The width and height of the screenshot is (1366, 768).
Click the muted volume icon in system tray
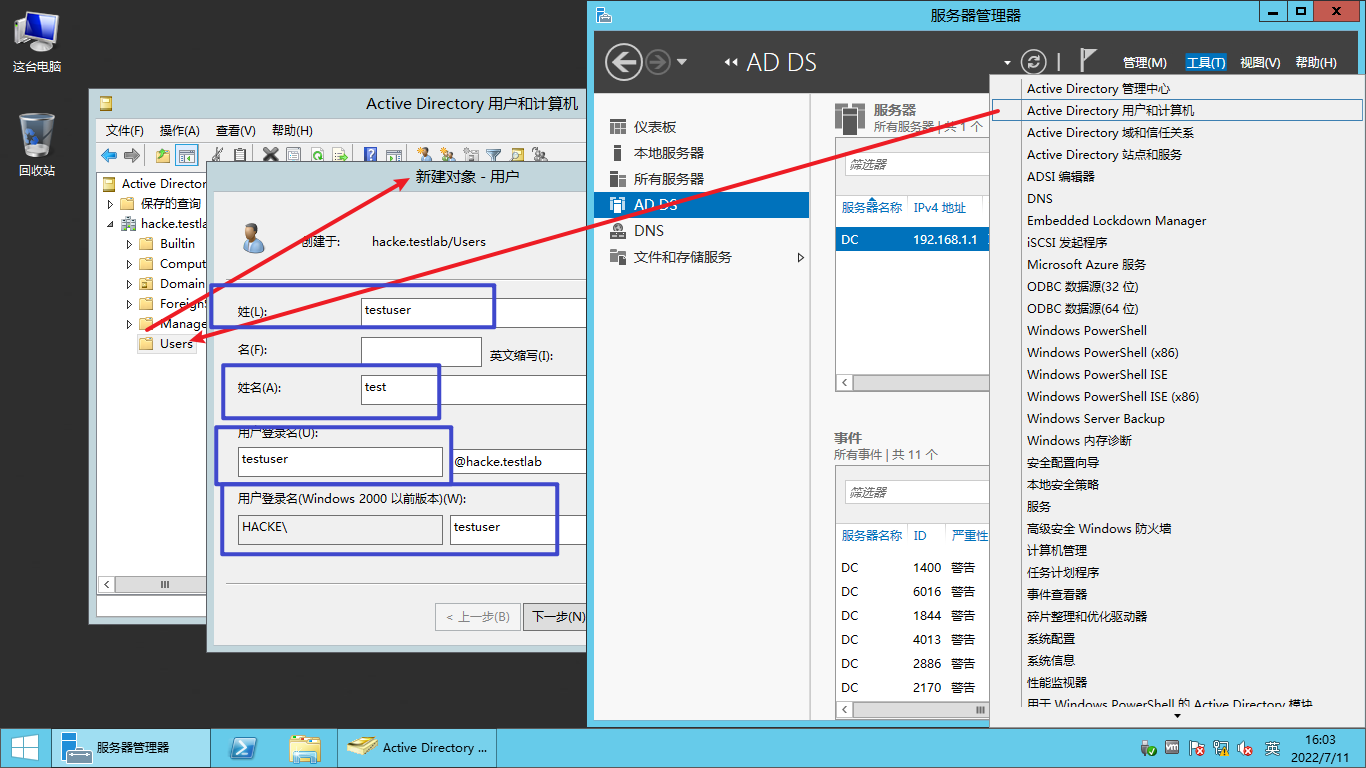tap(1246, 748)
